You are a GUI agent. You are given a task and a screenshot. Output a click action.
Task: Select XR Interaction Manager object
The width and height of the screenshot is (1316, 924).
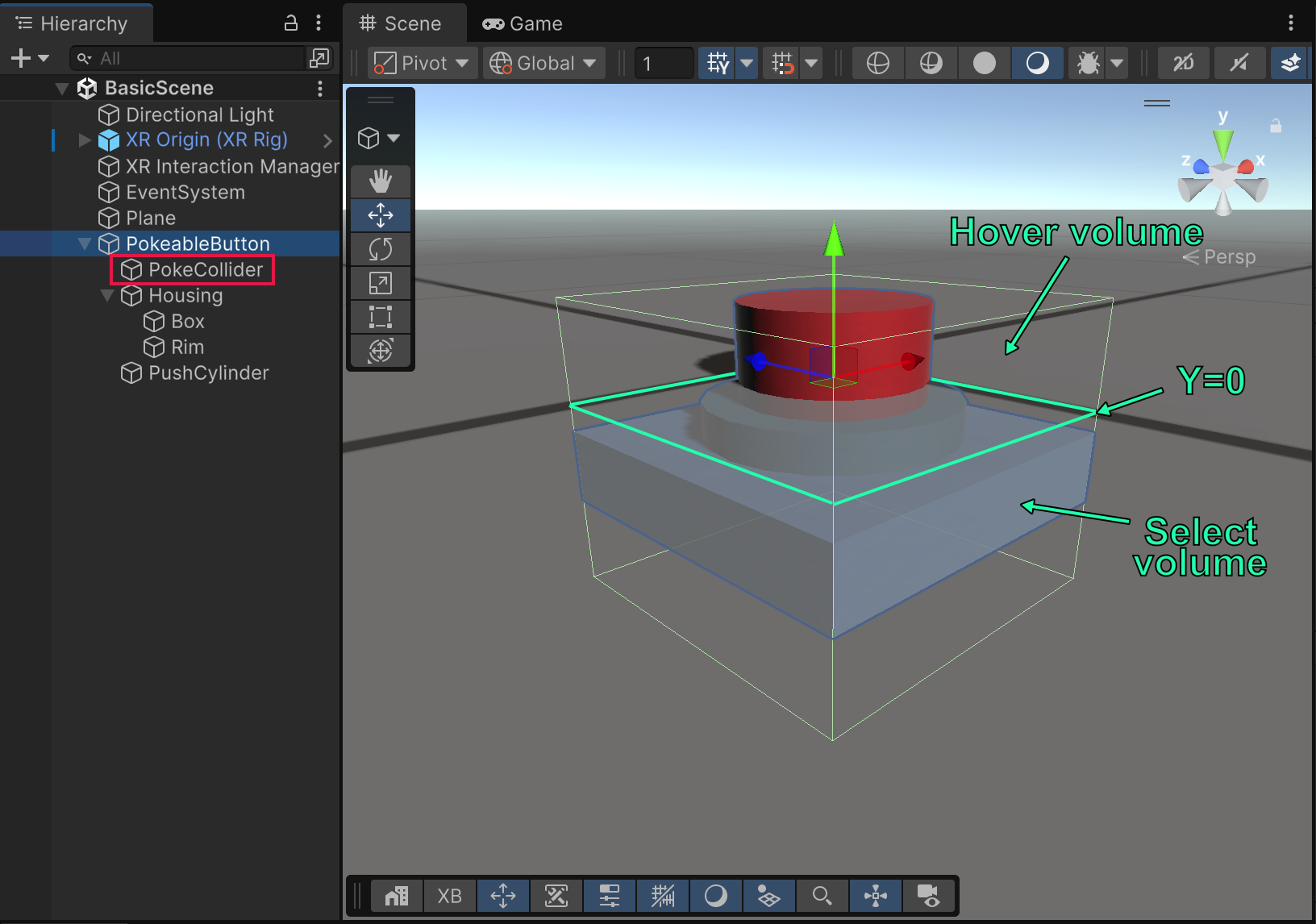232,166
